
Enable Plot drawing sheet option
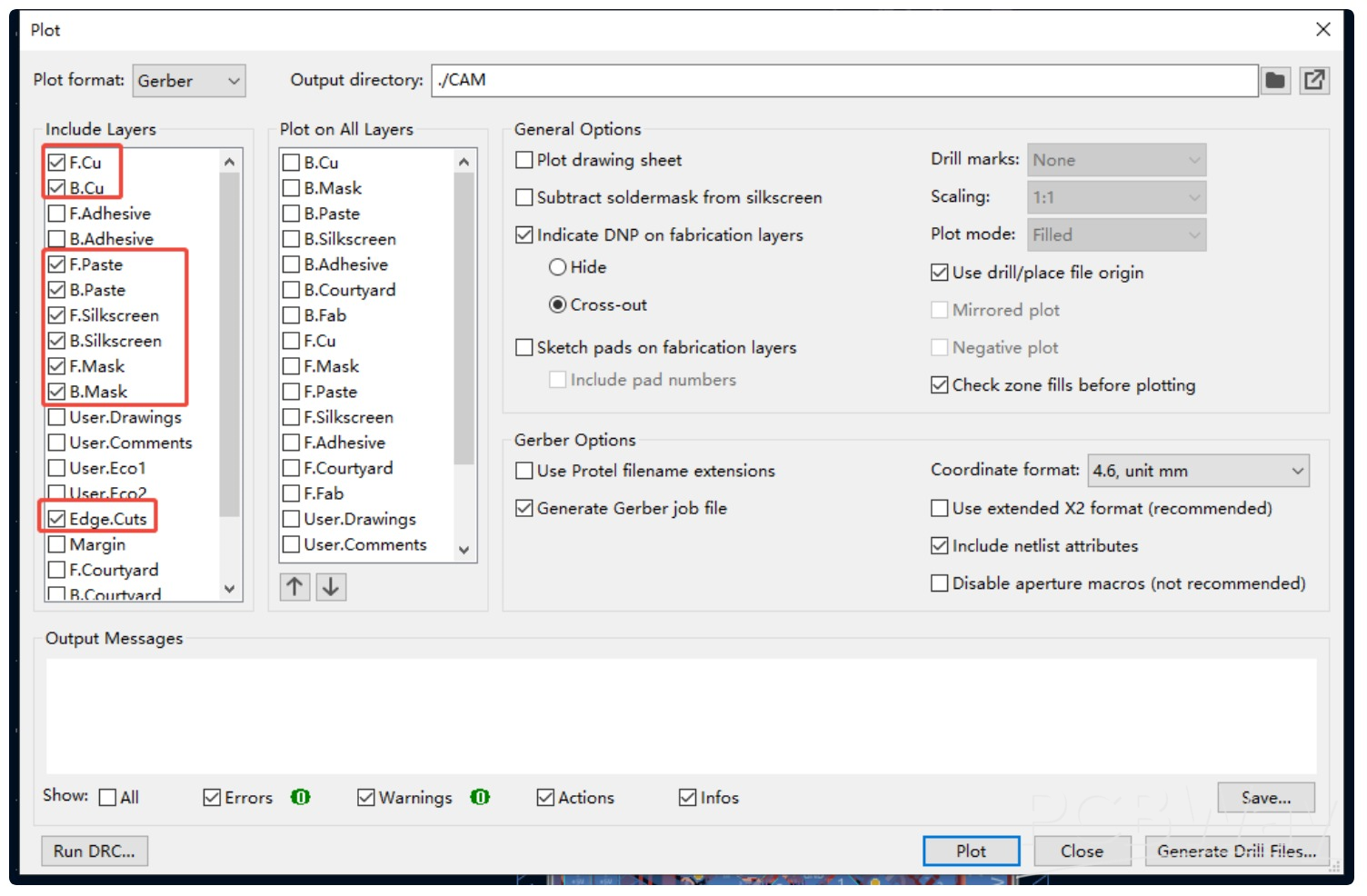point(524,161)
